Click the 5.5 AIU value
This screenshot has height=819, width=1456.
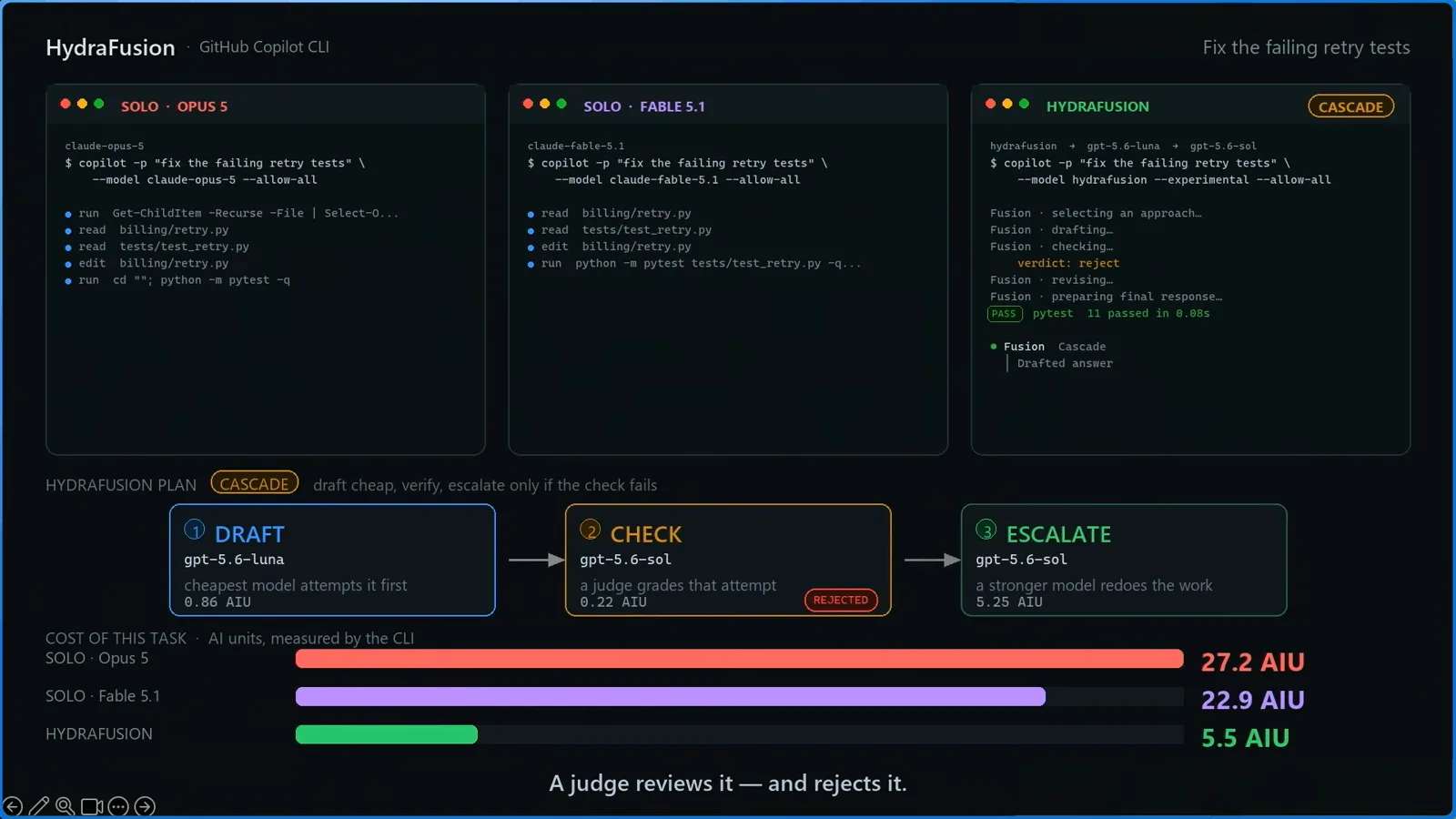point(1245,738)
